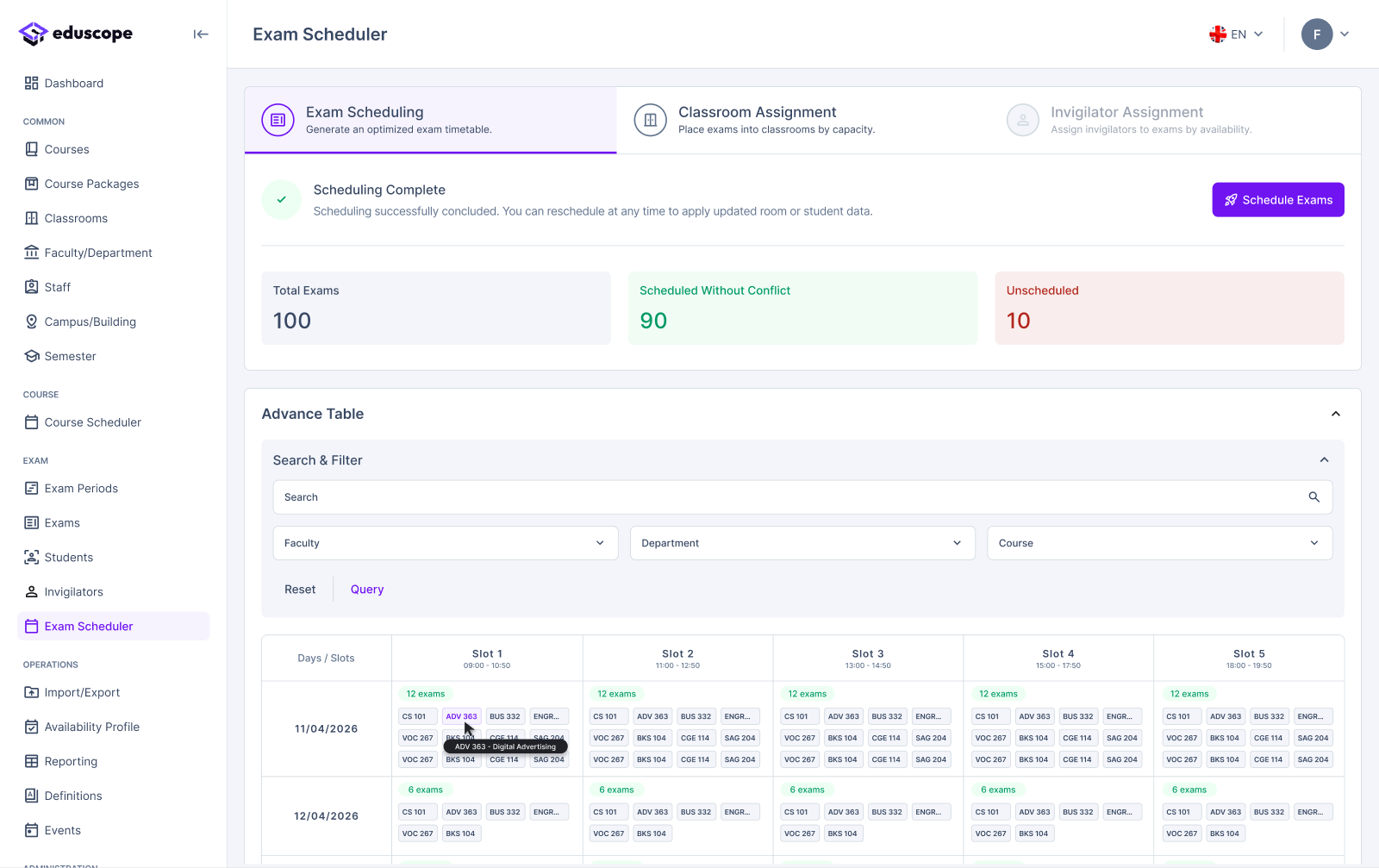Open the Department filter dropdown
The height and width of the screenshot is (868, 1379).
(x=802, y=543)
